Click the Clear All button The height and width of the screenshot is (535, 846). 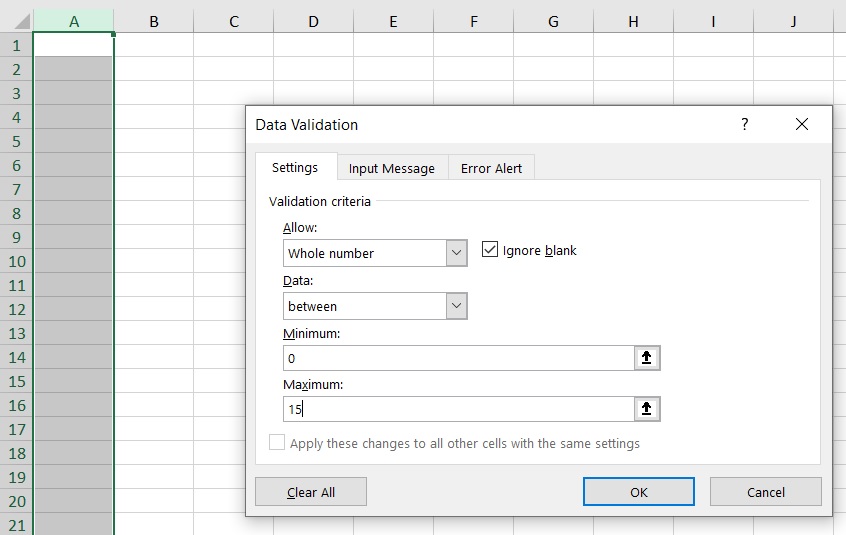pyautogui.click(x=311, y=492)
